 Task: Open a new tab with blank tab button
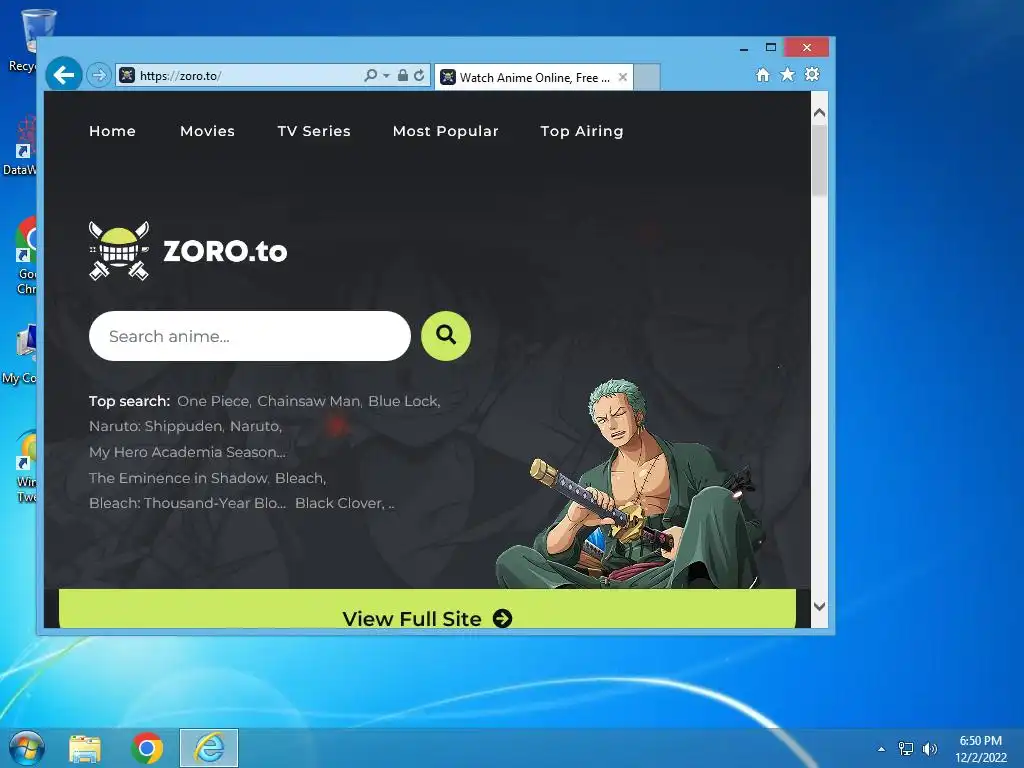647,77
